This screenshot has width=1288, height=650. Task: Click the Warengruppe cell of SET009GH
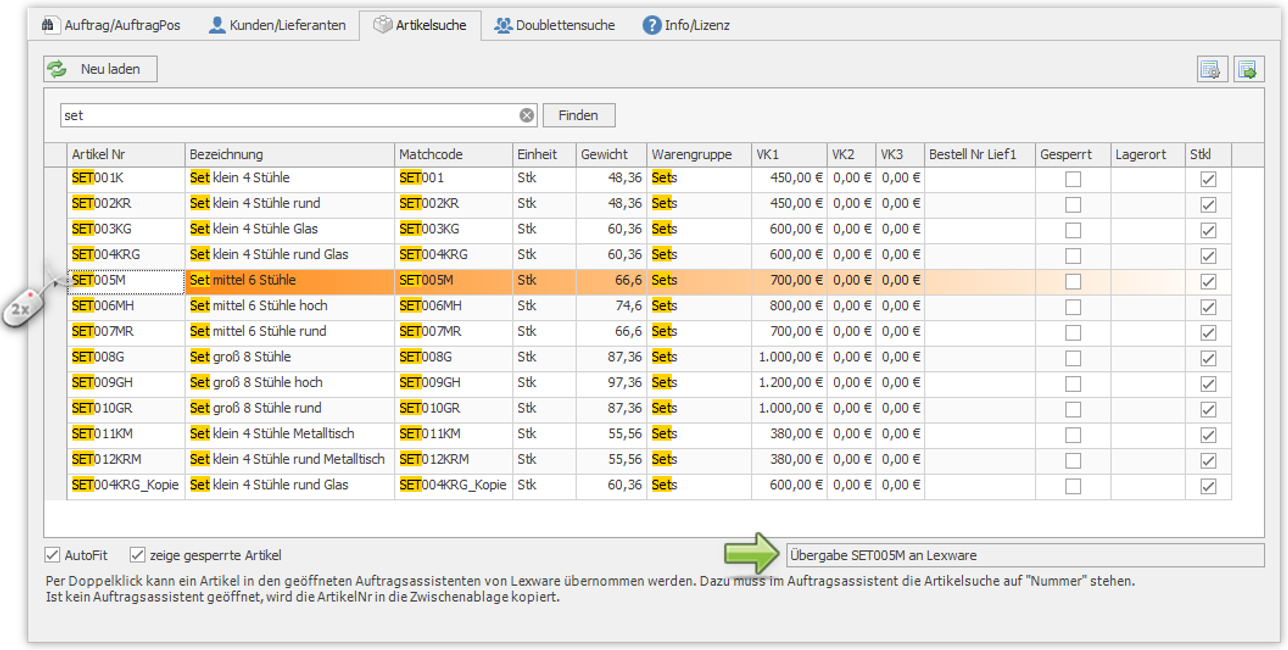pyautogui.click(x=699, y=383)
